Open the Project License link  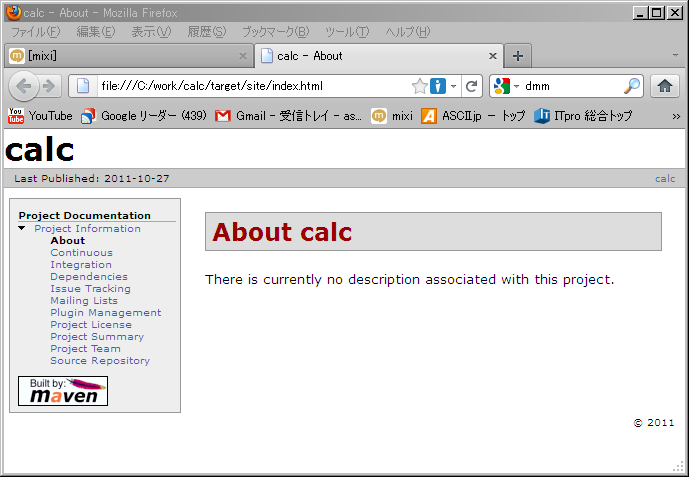91,325
